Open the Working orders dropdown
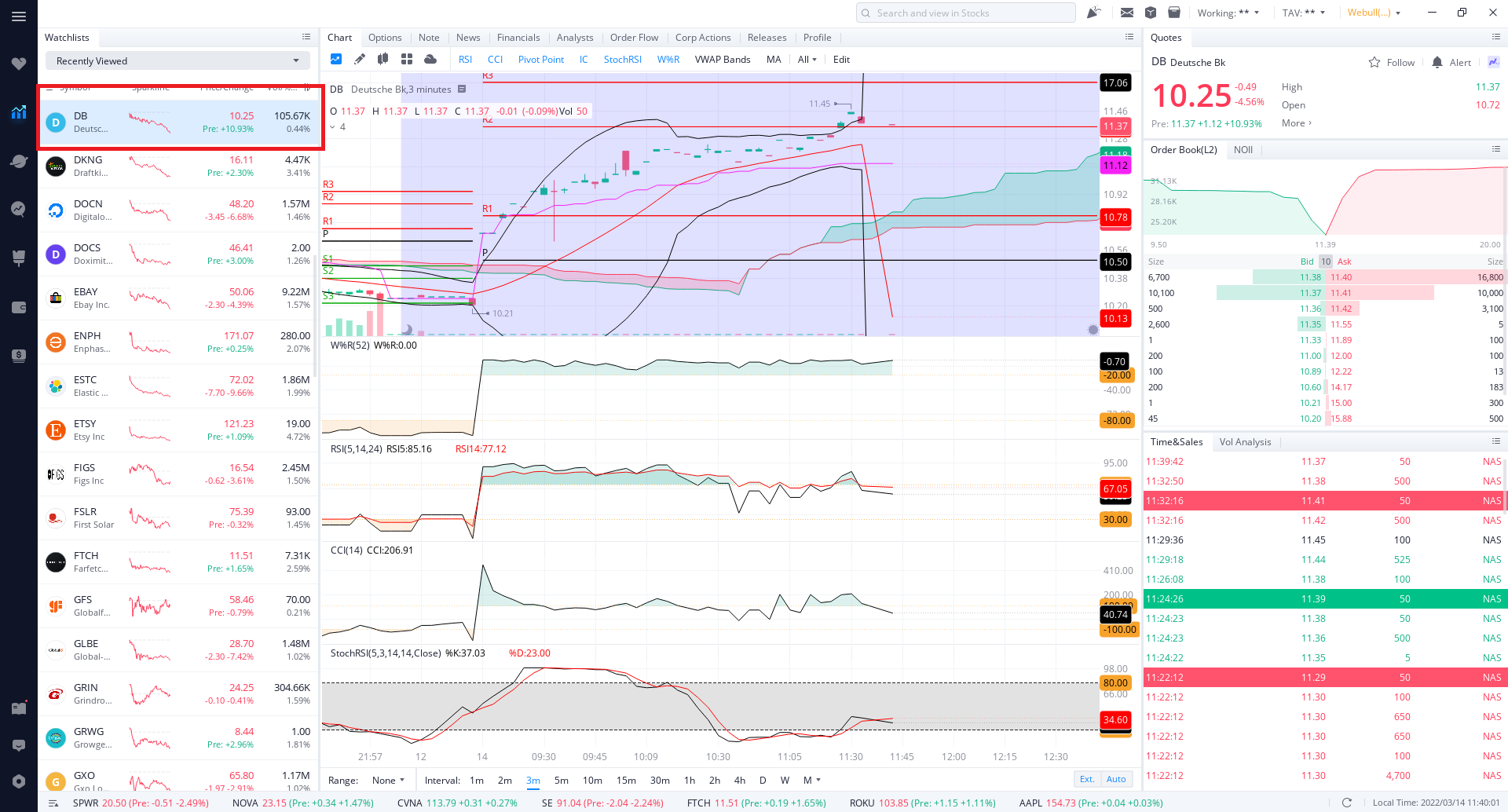 (x=1228, y=13)
